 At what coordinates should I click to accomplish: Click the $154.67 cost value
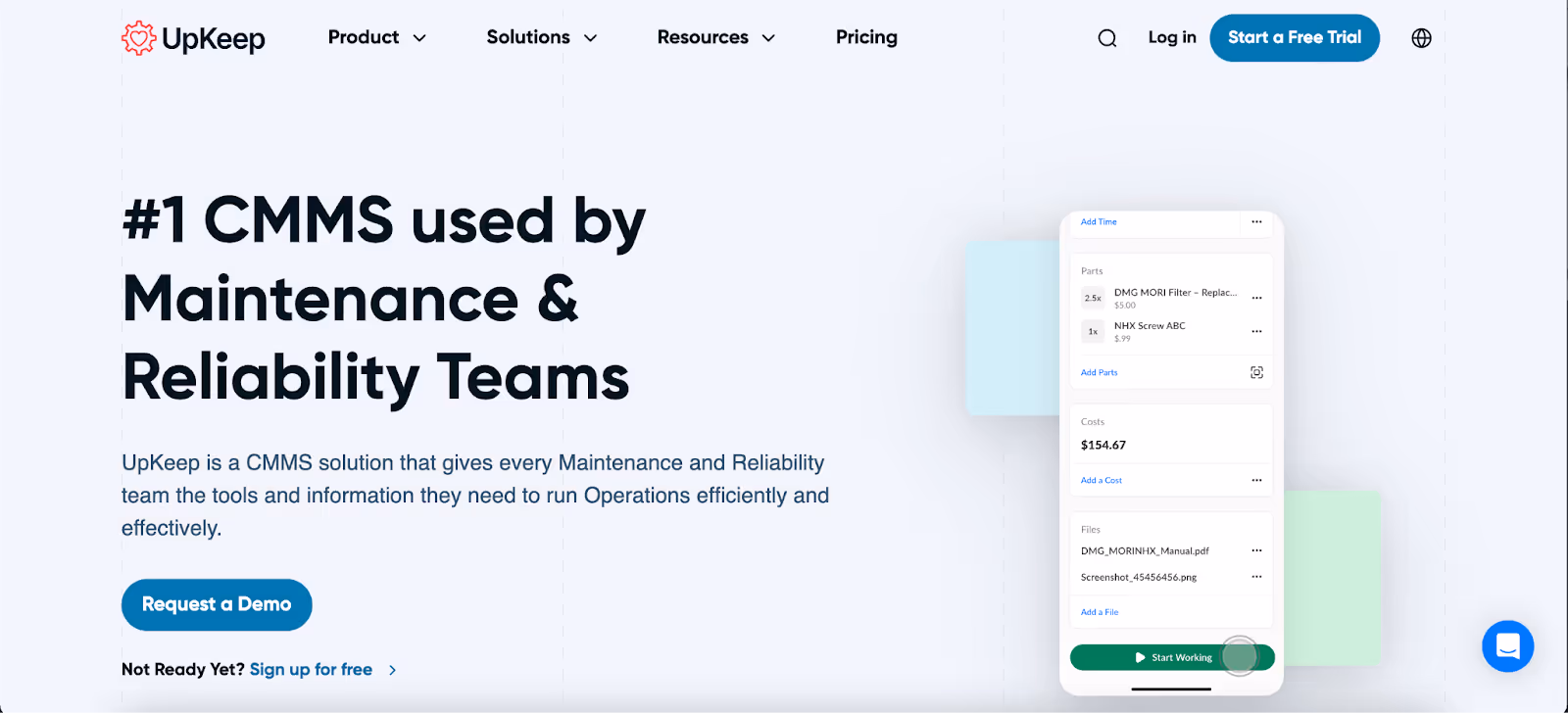tap(1103, 445)
